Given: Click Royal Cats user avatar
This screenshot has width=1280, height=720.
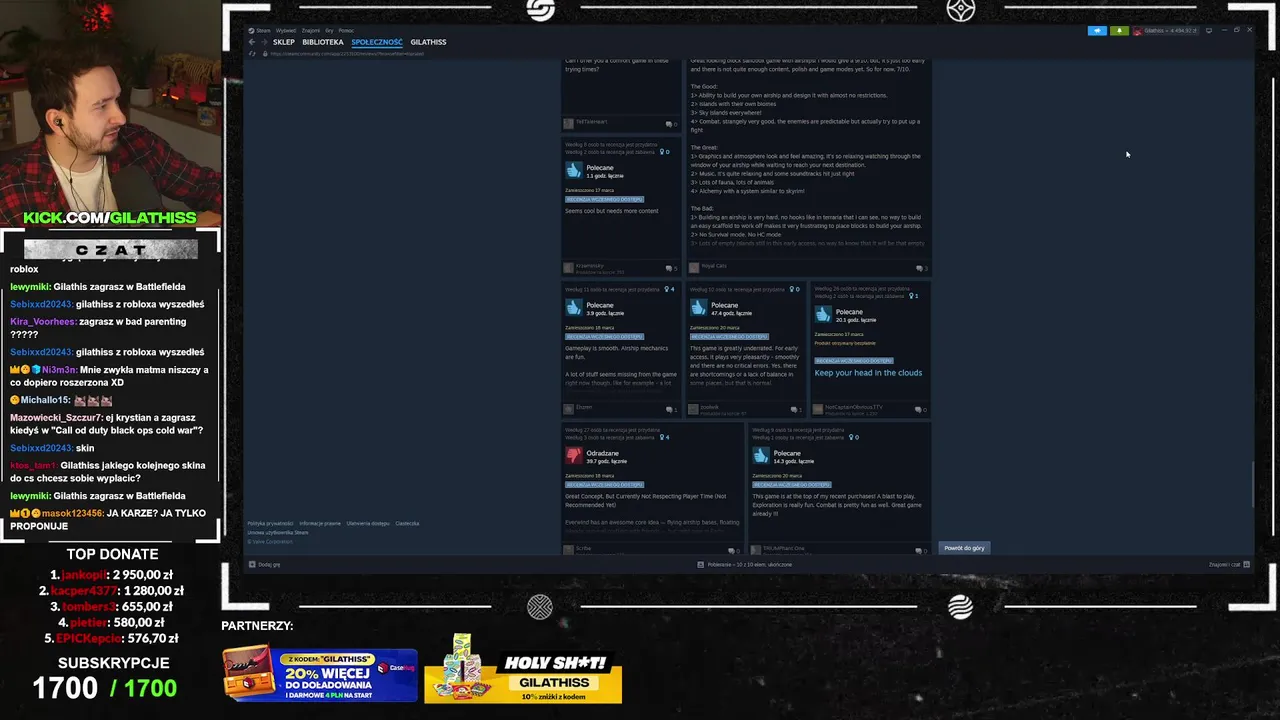Looking at the screenshot, I should point(694,266).
